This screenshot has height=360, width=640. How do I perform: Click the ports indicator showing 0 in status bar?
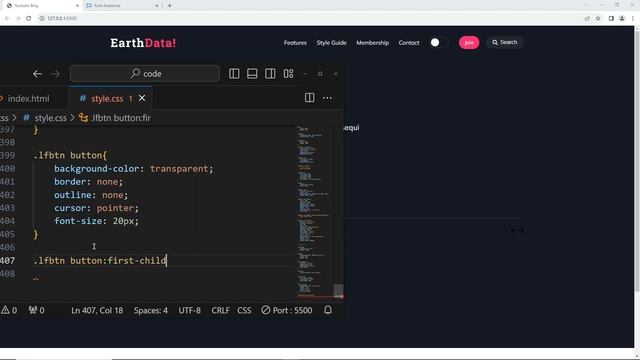click(37, 311)
